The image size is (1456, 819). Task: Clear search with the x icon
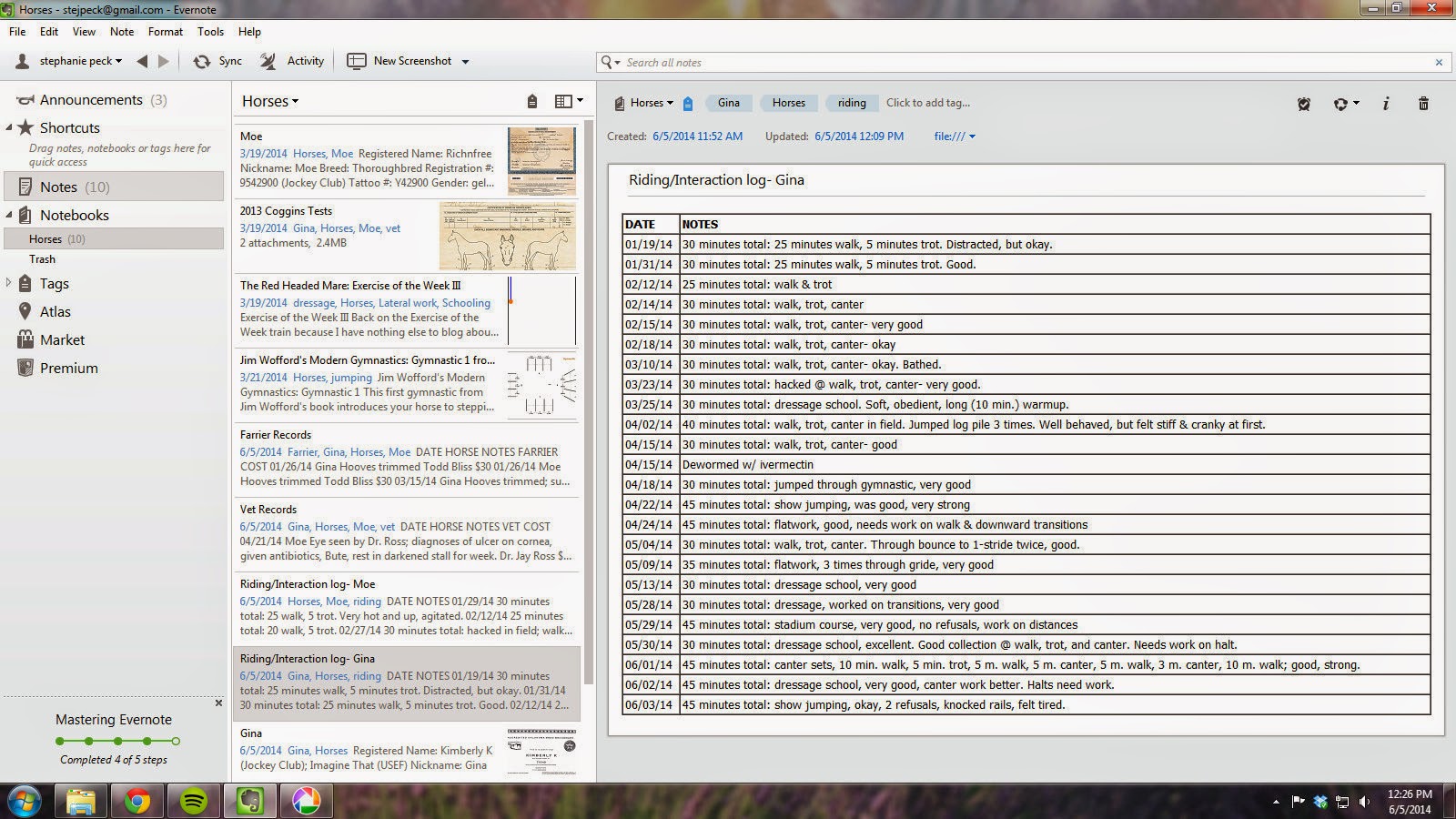1439,63
